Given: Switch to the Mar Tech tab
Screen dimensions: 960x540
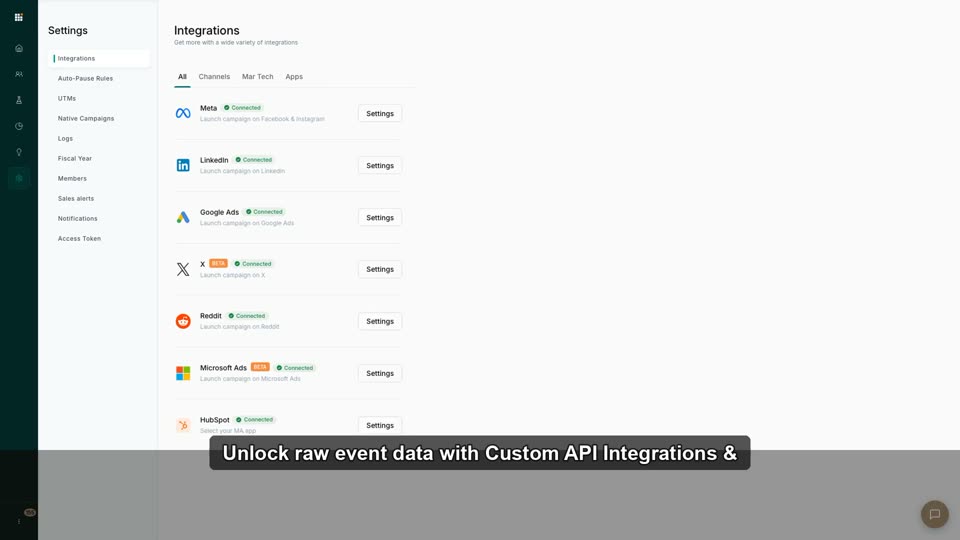Looking at the screenshot, I should 258,77.
